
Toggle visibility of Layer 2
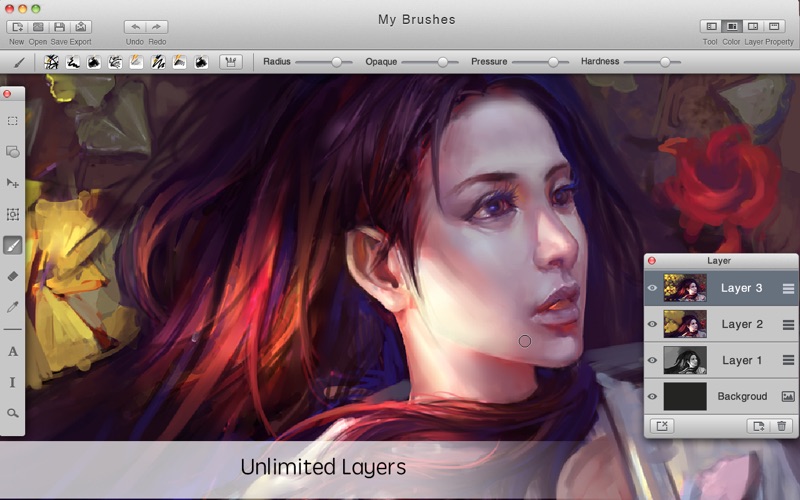[652, 324]
